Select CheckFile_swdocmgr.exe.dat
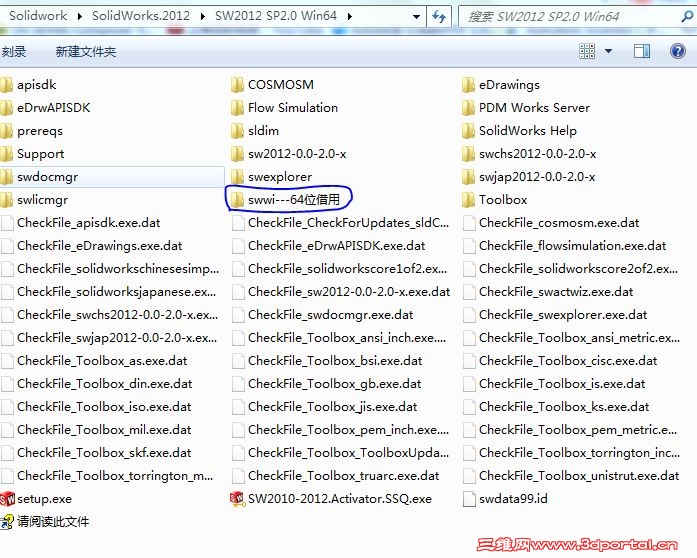 pyautogui.click(x=323, y=315)
